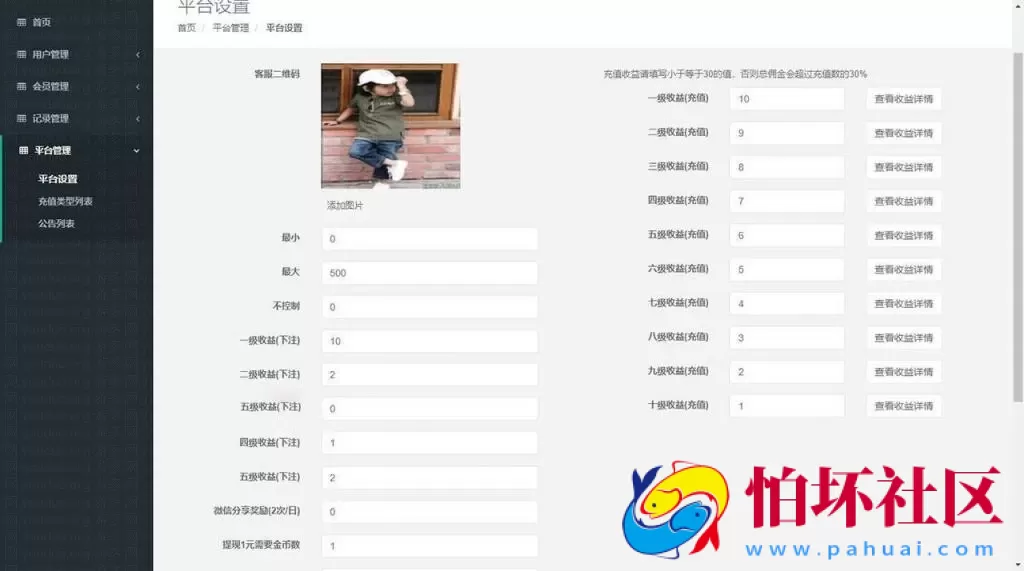
Task: Click 查看收益详情 for 三级收益(充值)
Action: (x=904, y=167)
